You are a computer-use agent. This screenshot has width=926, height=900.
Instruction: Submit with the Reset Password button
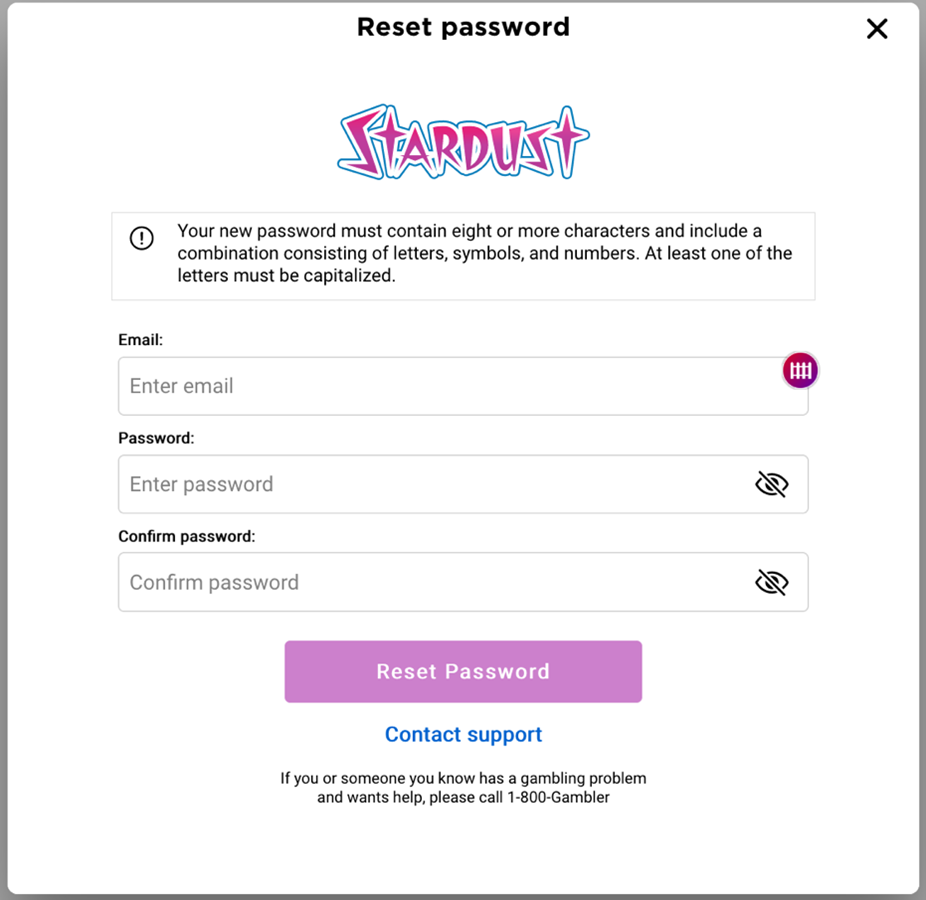point(463,671)
